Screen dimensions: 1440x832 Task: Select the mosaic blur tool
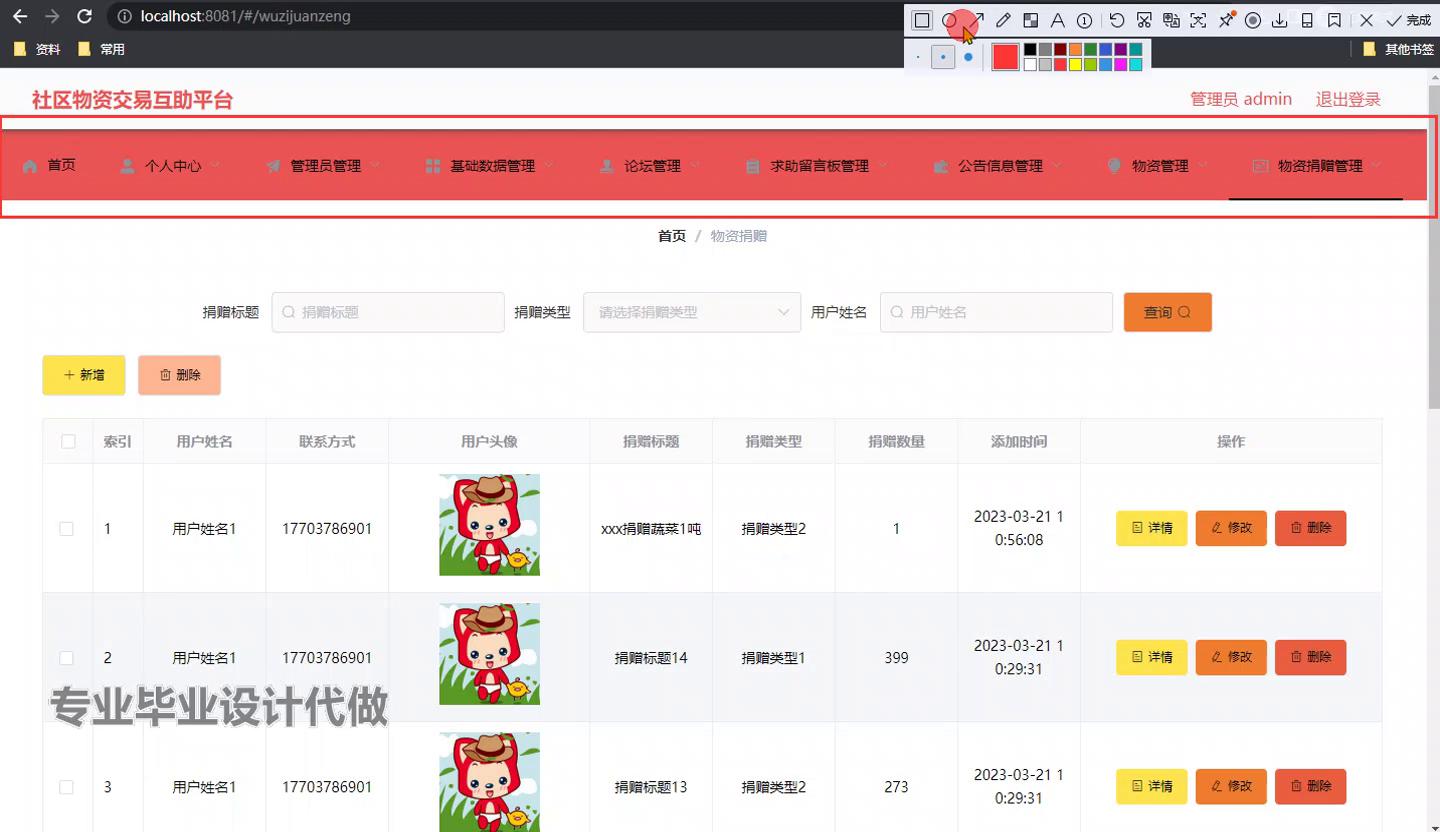coord(1031,20)
